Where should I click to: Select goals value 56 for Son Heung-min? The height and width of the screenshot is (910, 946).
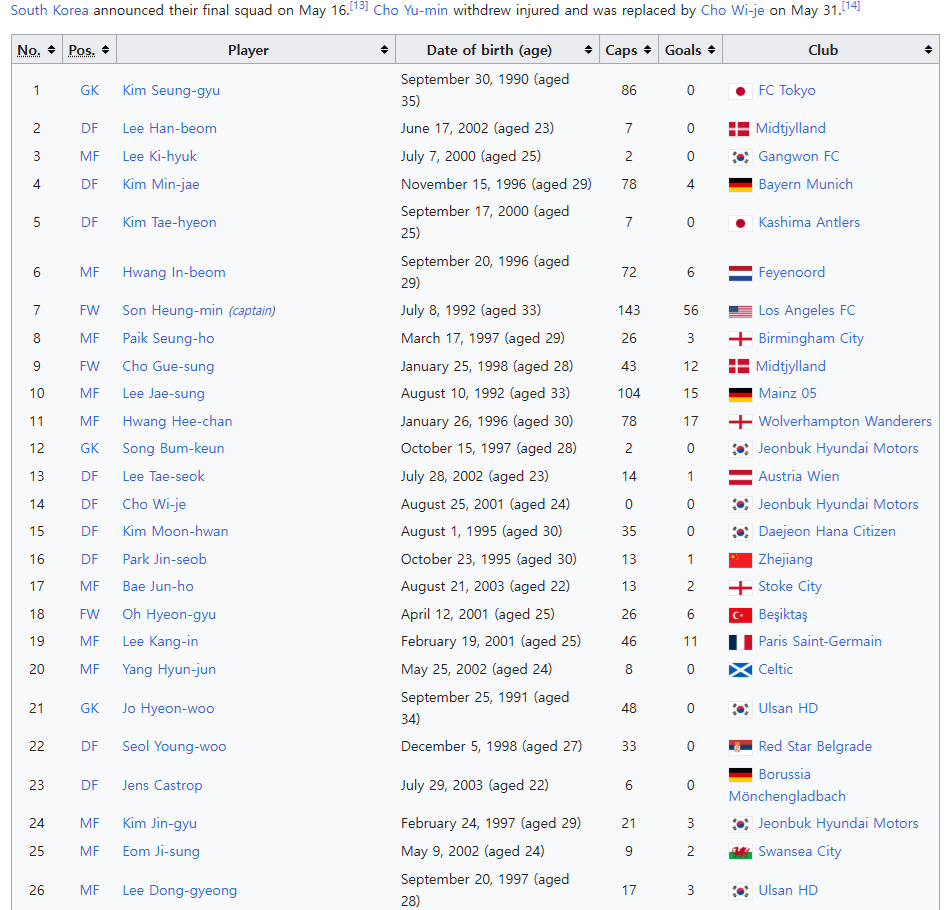coord(691,310)
